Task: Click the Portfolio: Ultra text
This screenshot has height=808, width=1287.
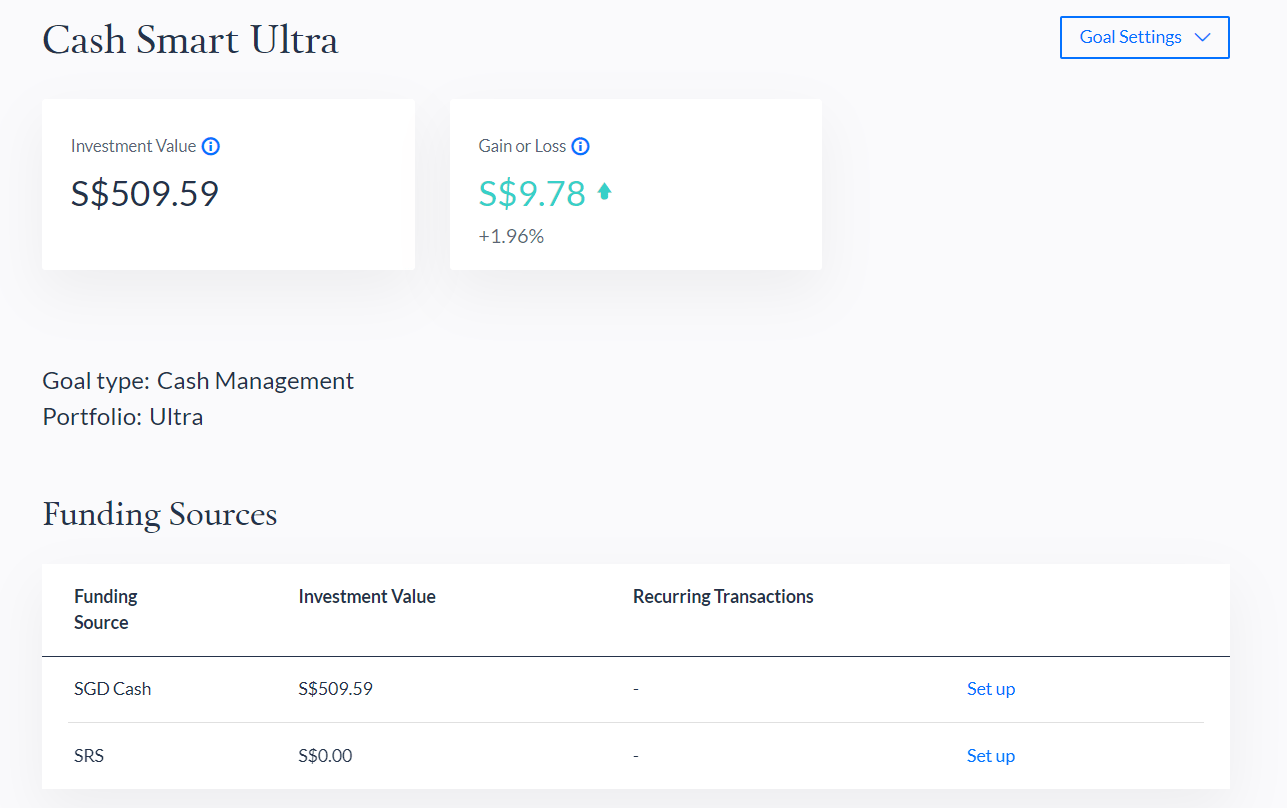Action: (123, 417)
